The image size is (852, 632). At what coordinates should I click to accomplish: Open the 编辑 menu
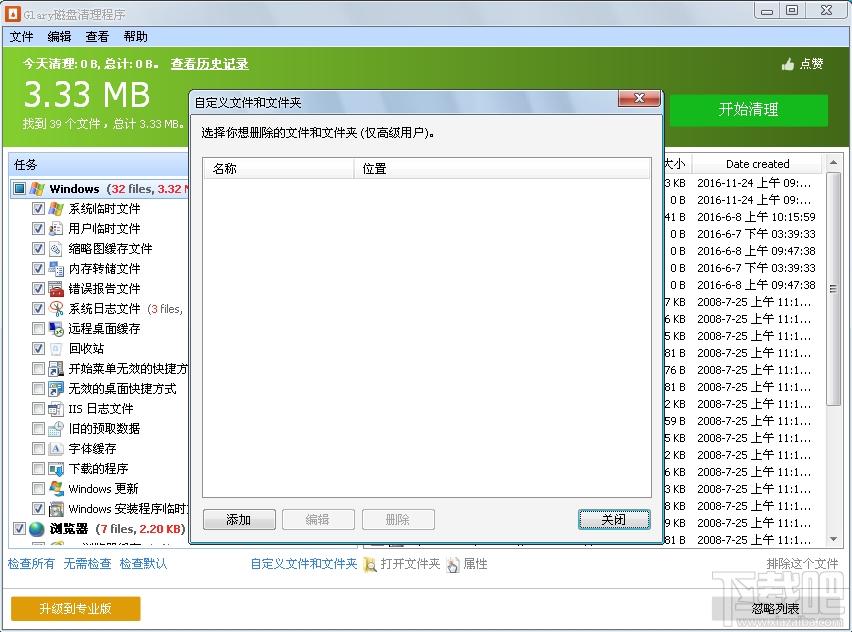(59, 36)
